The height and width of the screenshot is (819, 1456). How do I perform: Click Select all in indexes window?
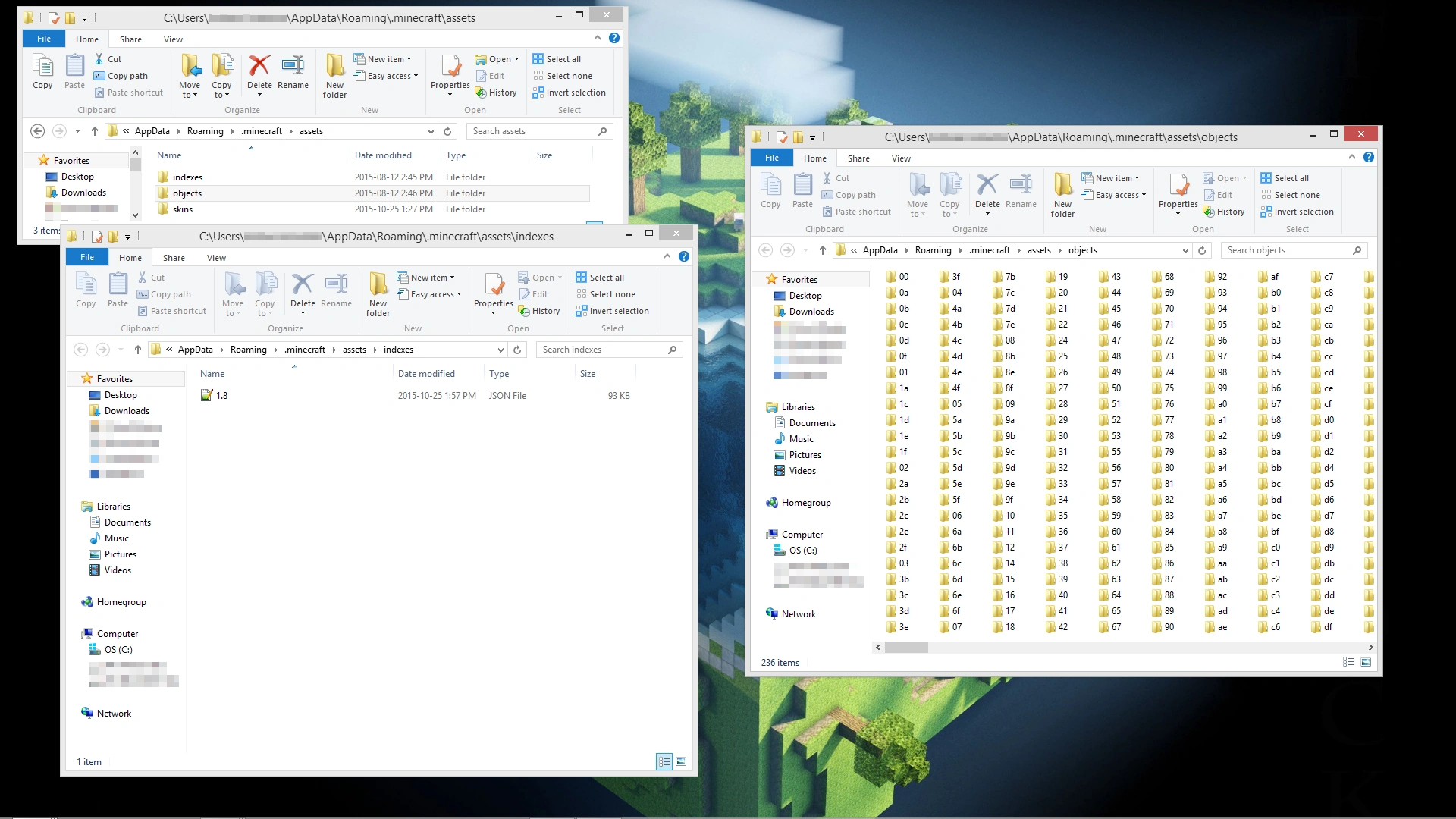606,278
